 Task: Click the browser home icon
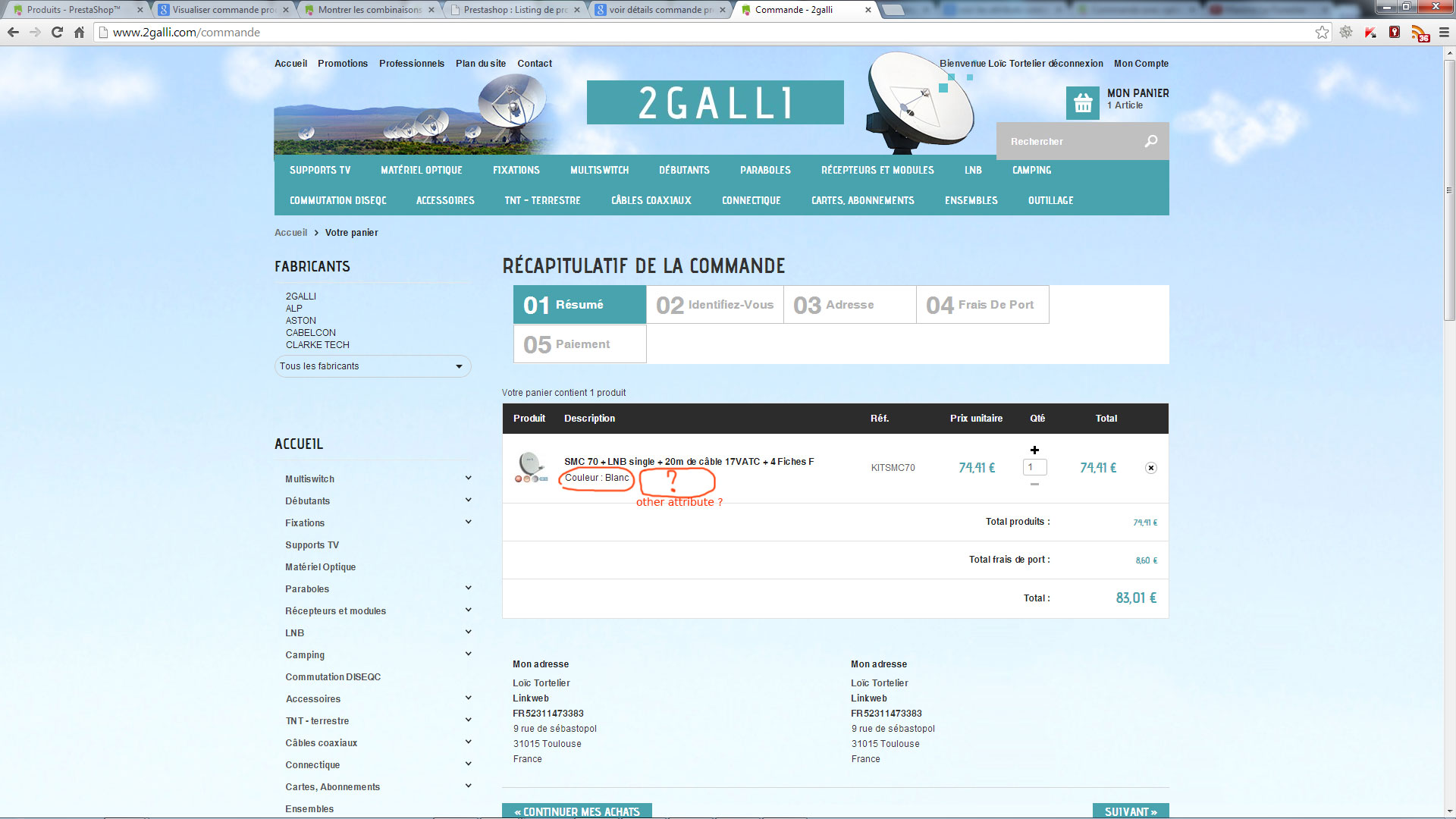click(79, 32)
